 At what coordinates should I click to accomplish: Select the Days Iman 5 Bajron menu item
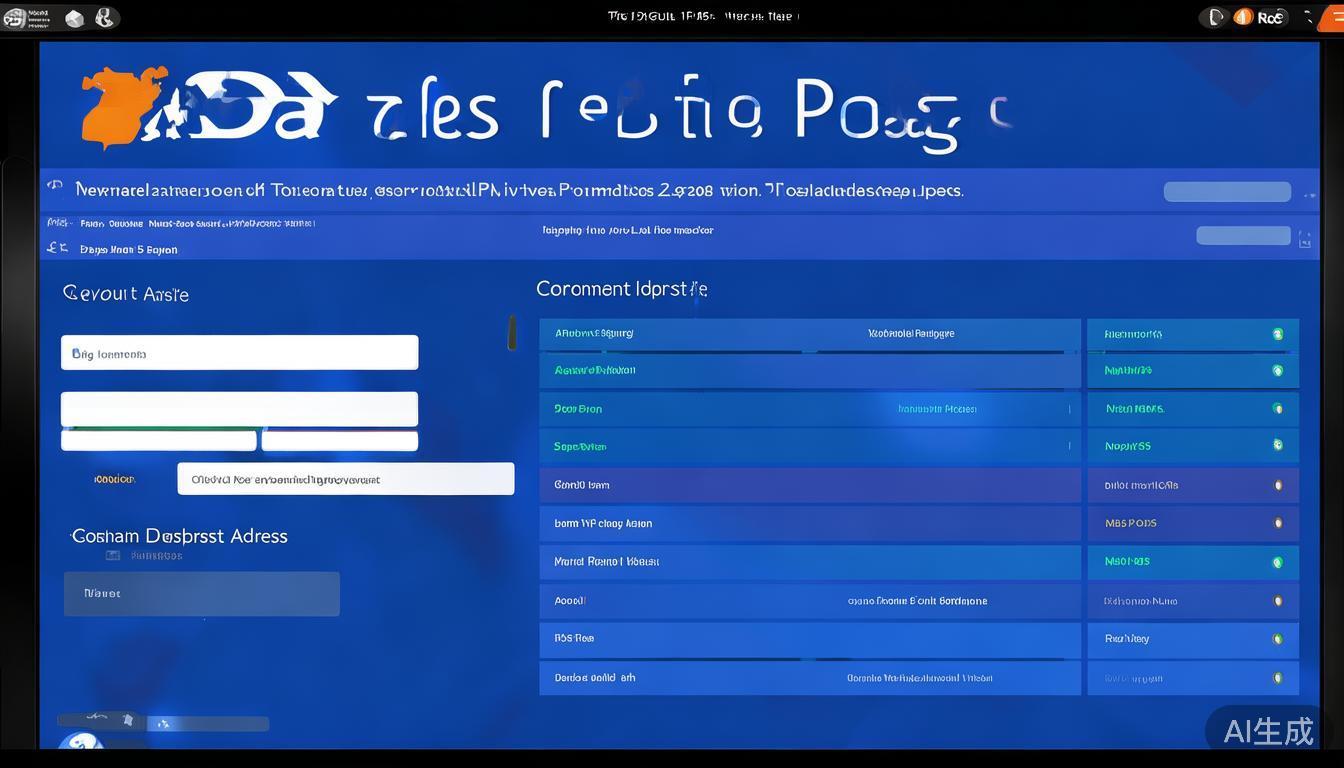coord(129,250)
